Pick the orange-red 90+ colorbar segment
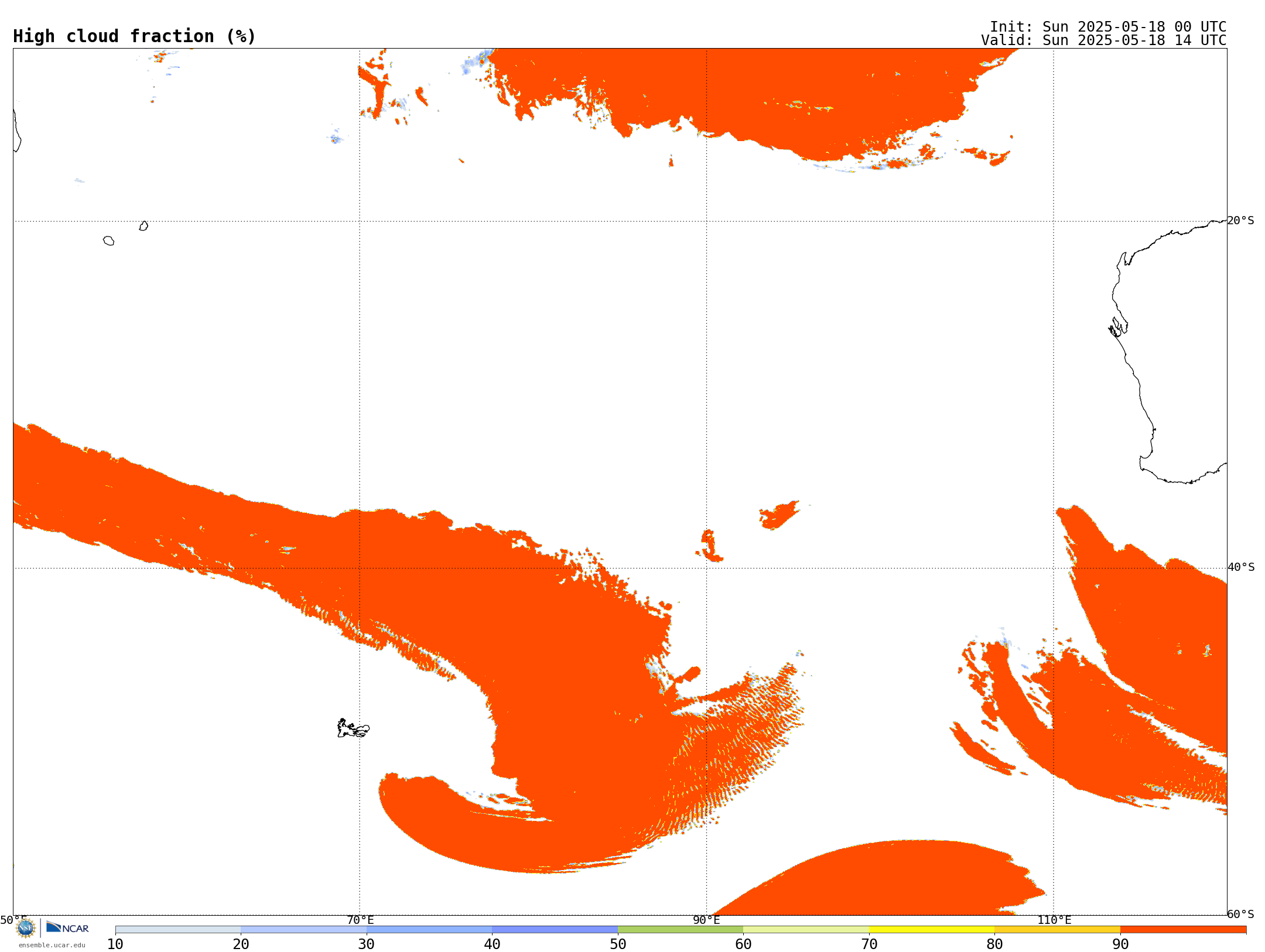The image size is (1265, 952). (1183, 930)
